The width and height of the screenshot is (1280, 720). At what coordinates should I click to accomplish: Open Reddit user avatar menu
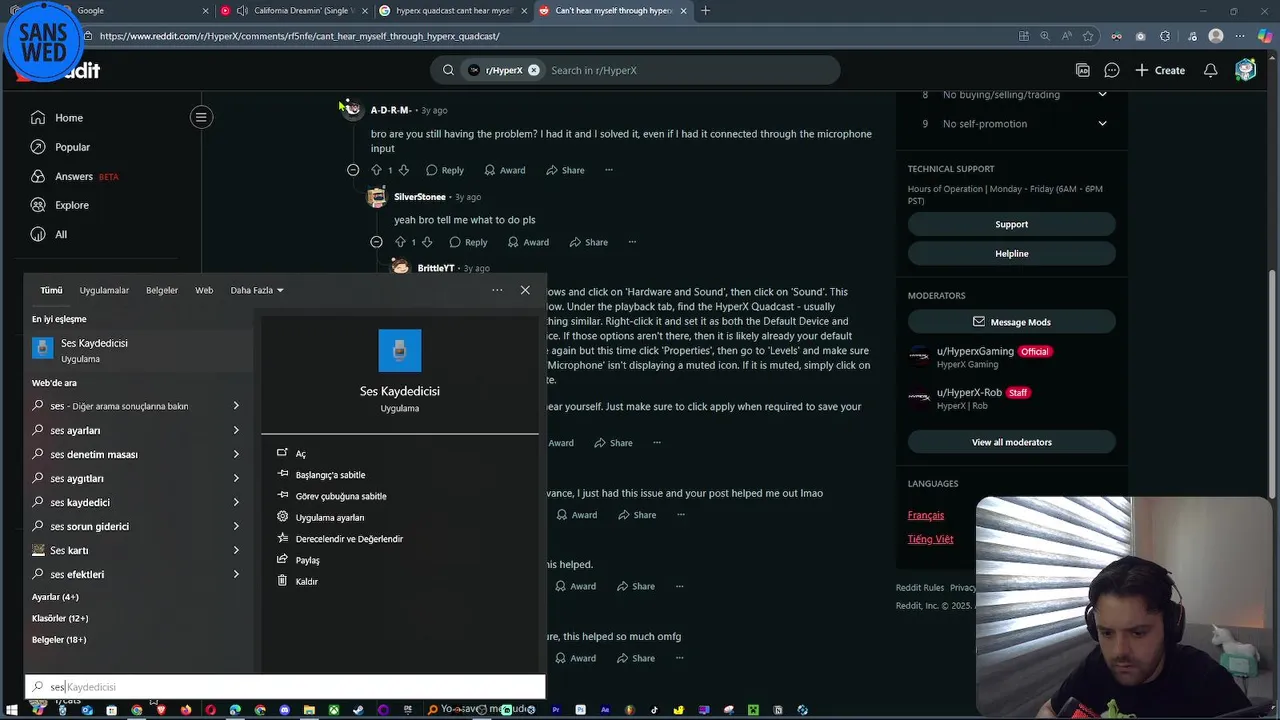(x=1245, y=70)
